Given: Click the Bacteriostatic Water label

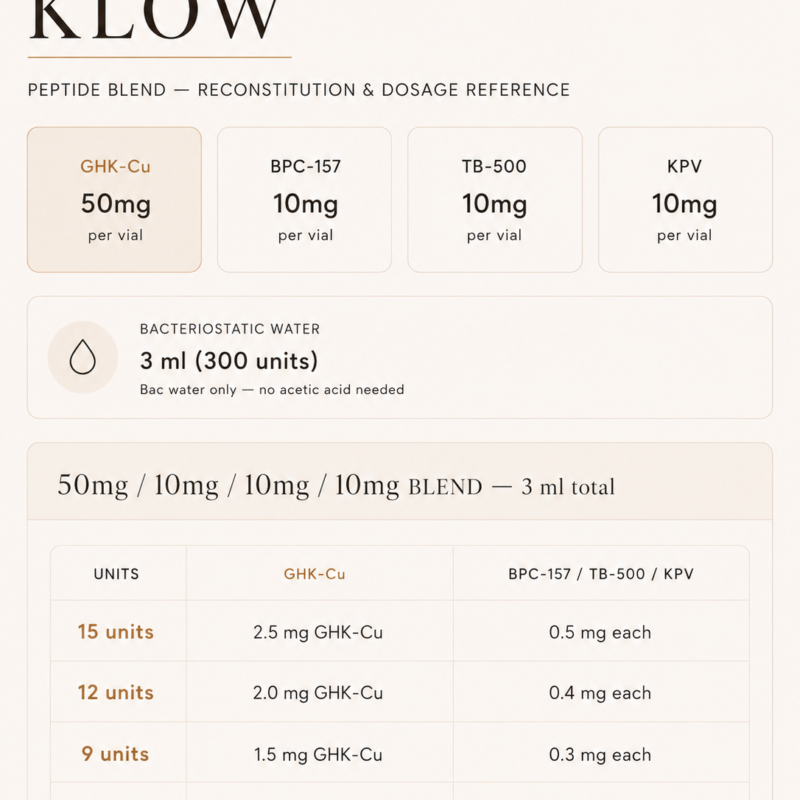Looking at the screenshot, I should pyautogui.click(x=230, y=329).
